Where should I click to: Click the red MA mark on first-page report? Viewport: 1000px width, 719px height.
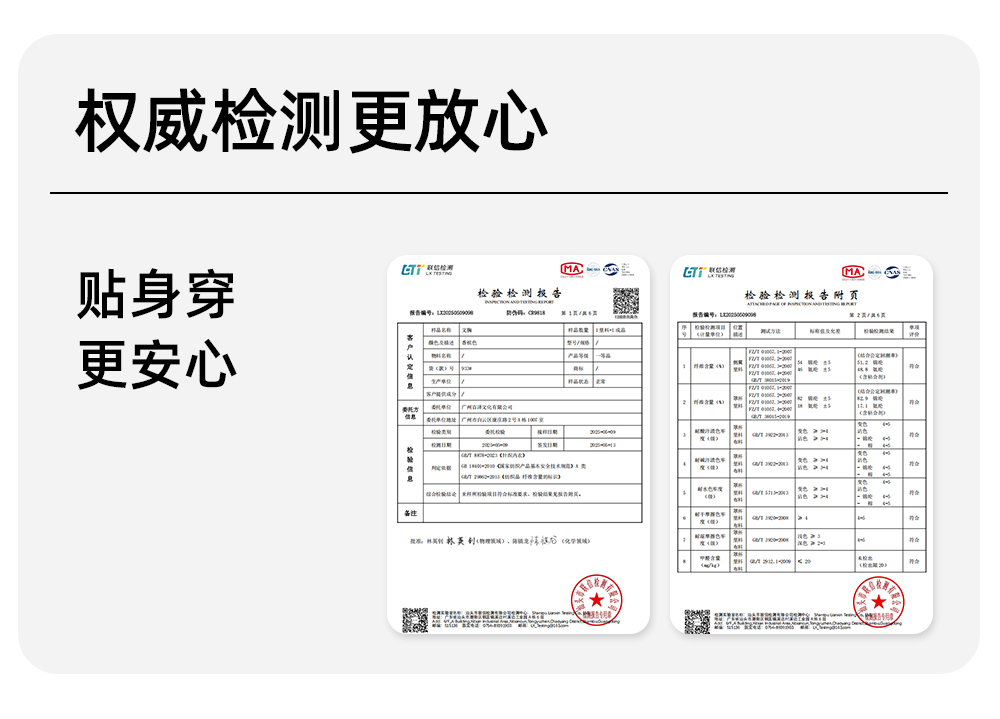(571, 269)
